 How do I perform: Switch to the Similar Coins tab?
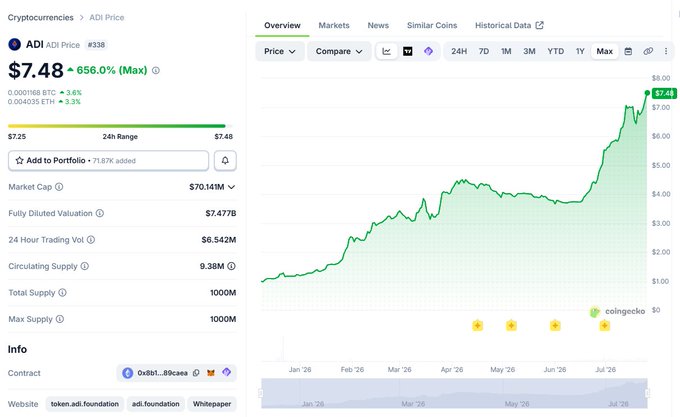(432, 25)
